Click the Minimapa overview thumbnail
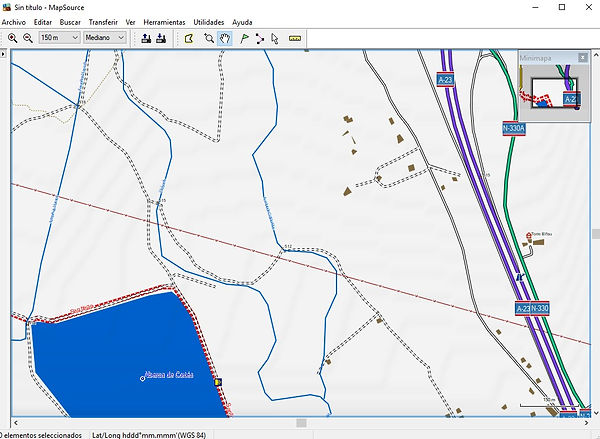600x439 pixels. click(x=554, y=92)
